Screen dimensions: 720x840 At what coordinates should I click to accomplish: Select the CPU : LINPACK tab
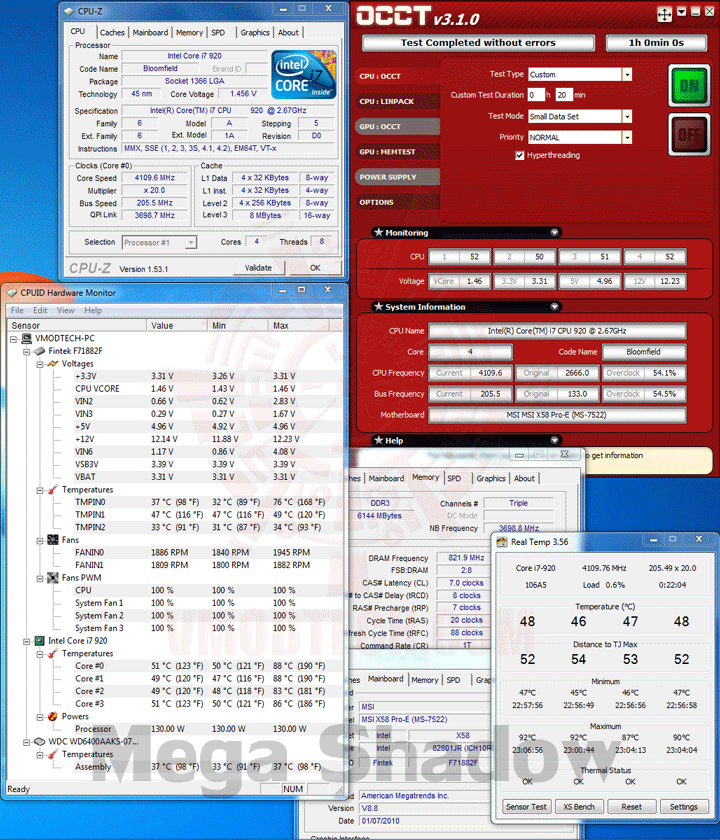pyautogui.click(x=397, y=101)
